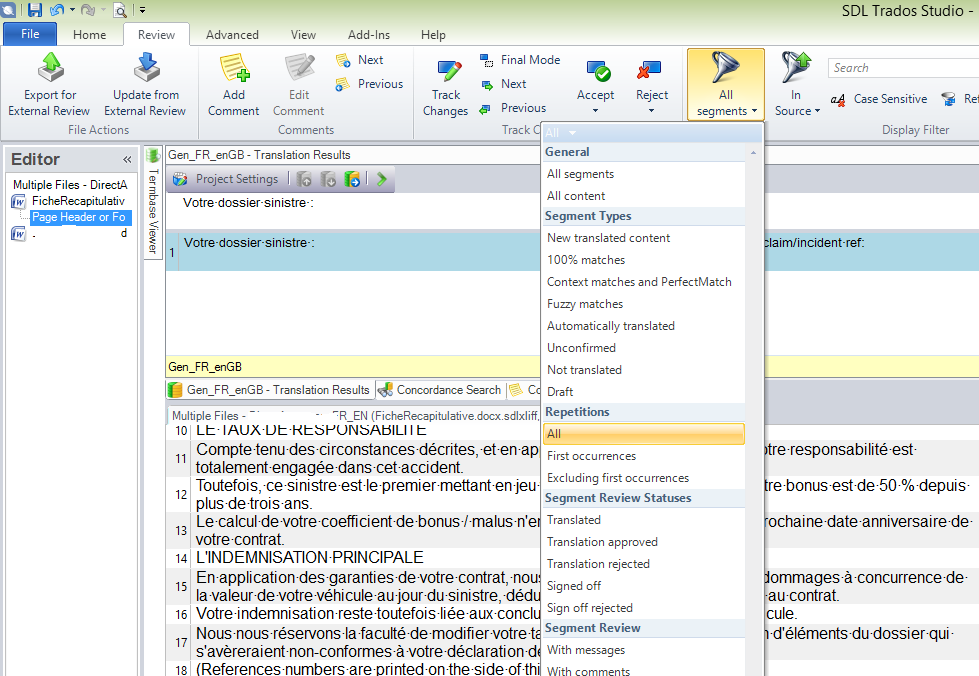
Task: Click the first grey translation memory icon
Action: [304, 180]
